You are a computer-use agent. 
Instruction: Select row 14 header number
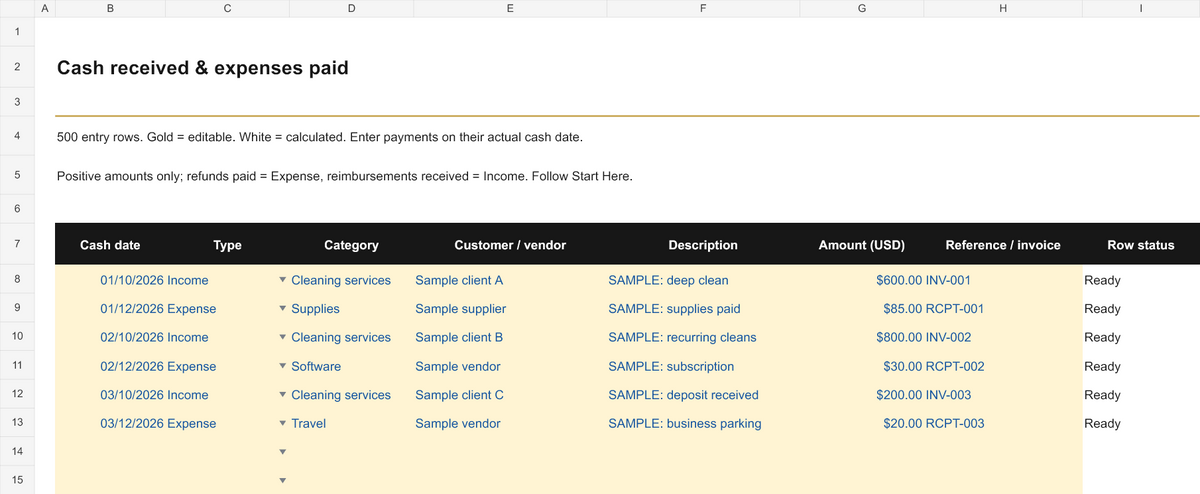pos(17,452)
